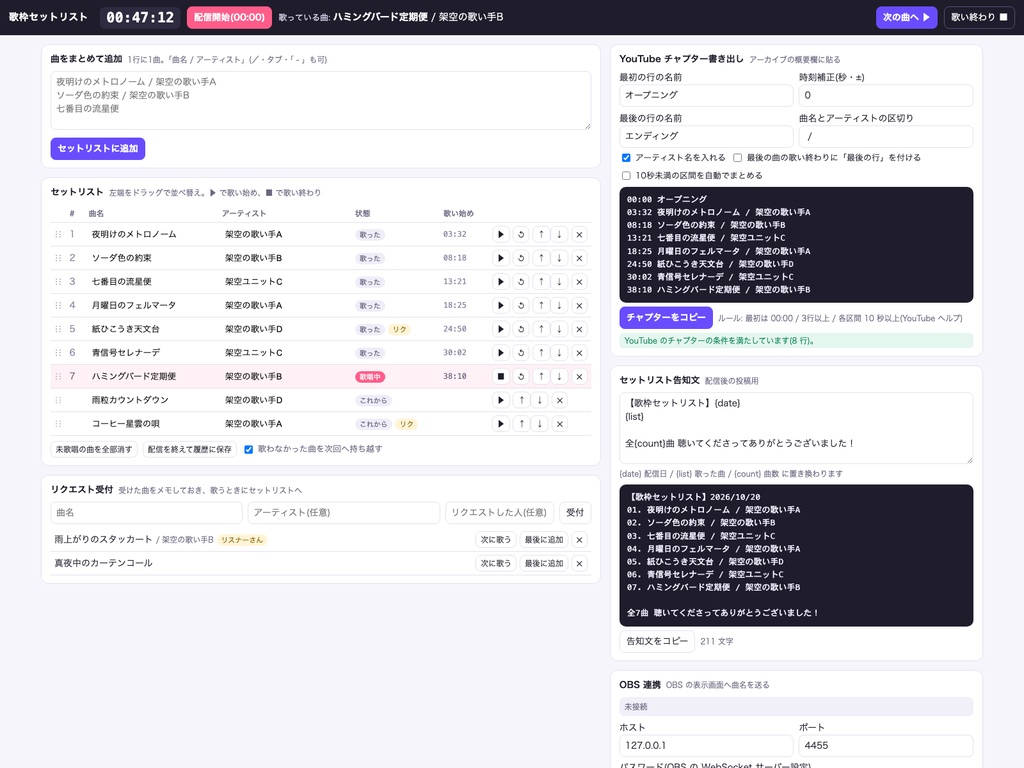
Task: Move 雨粒カウントダウン up one position
Action: coord(521,400)
